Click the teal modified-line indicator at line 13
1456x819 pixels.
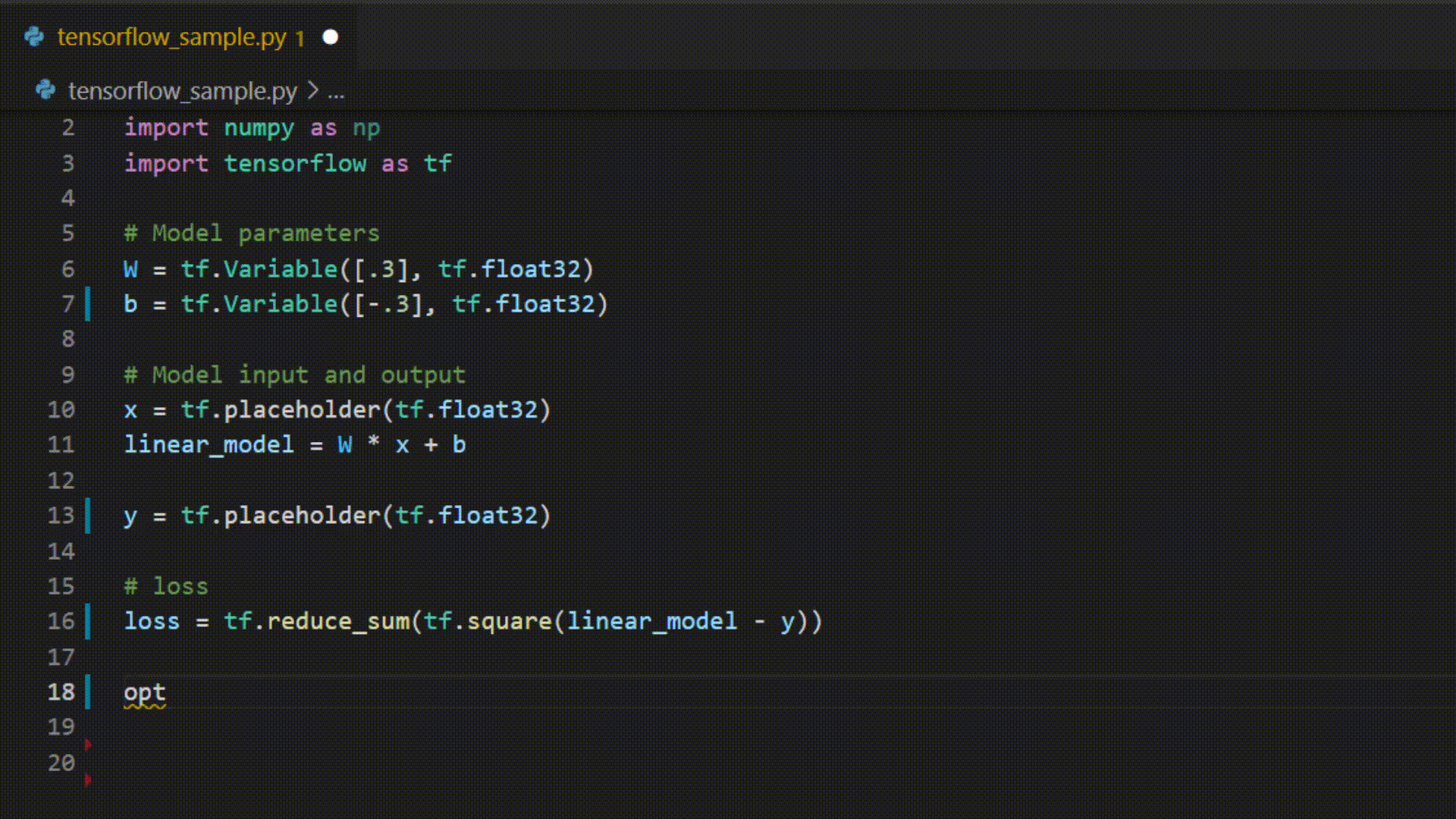point(89,515)
